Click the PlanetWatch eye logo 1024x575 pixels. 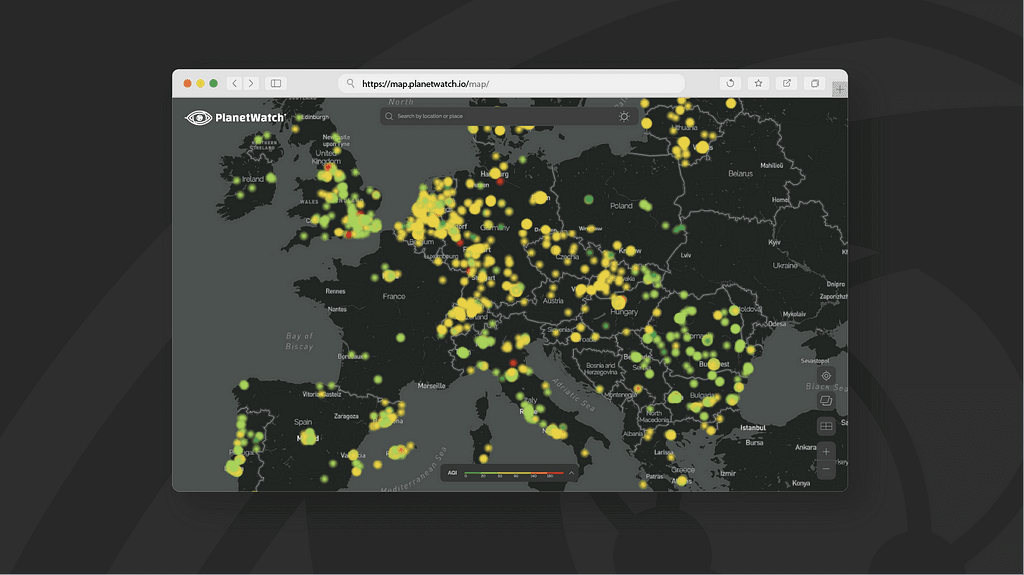pos(198,118)
